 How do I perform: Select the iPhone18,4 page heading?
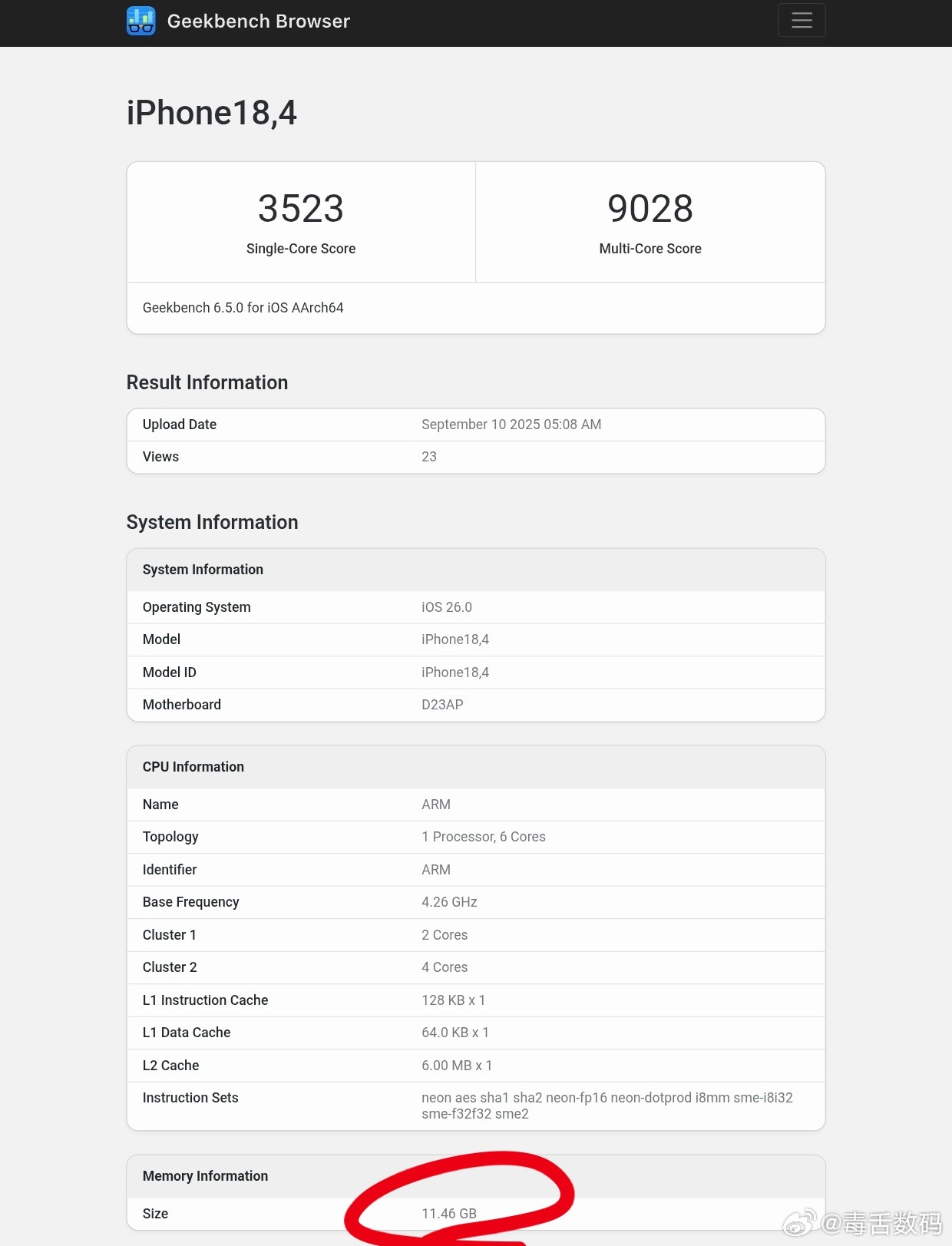point(212,113)
